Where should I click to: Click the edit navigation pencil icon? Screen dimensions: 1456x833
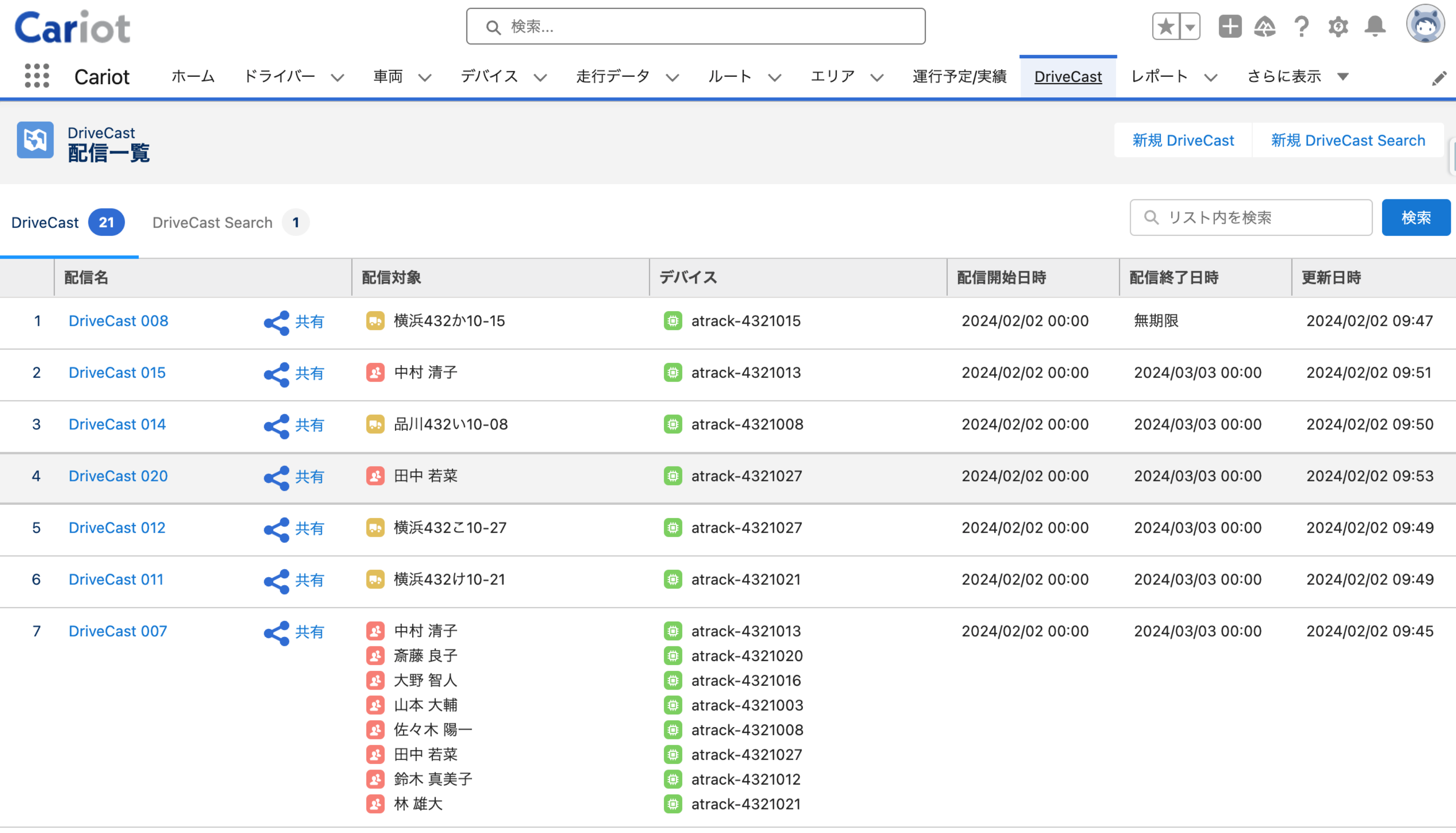coord(1439,79)
